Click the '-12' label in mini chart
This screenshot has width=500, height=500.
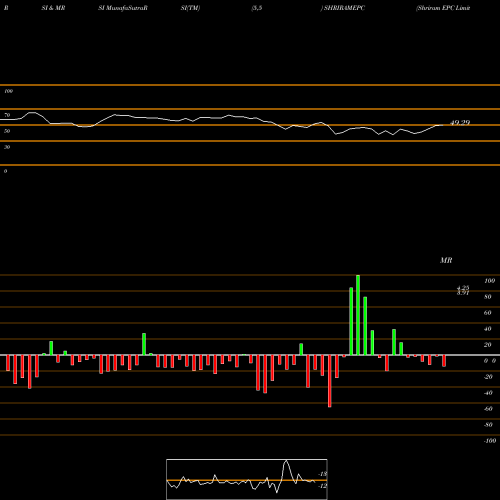pos(322,486)
